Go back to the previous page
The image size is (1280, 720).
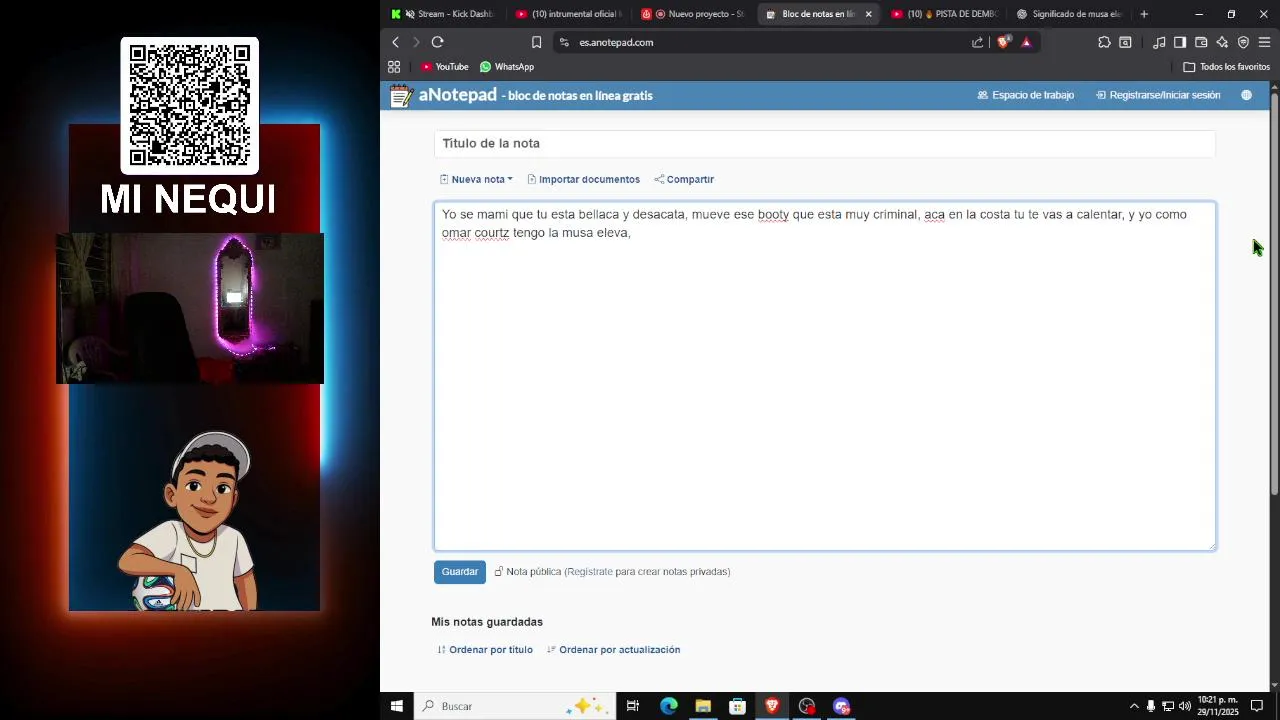click(395, 42)
